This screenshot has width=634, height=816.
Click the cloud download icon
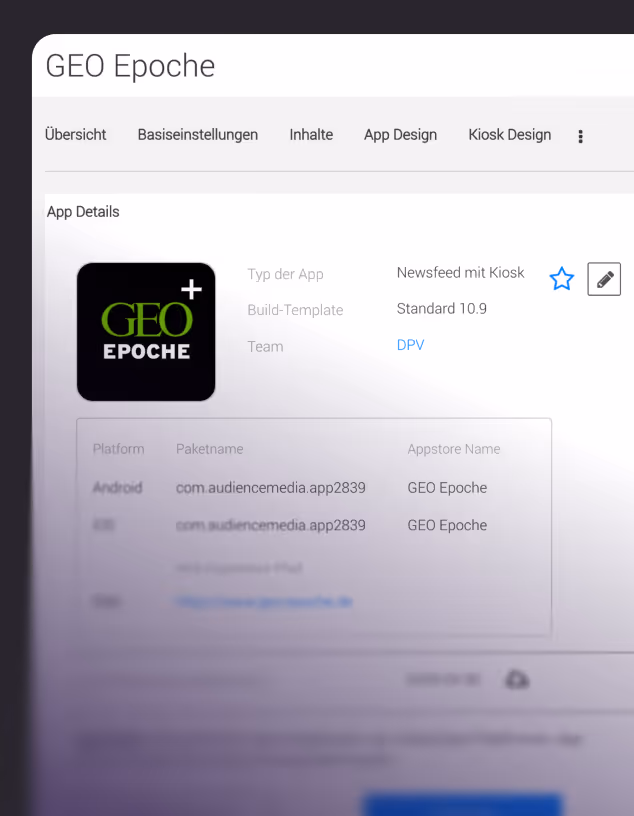tap(517, 679)
